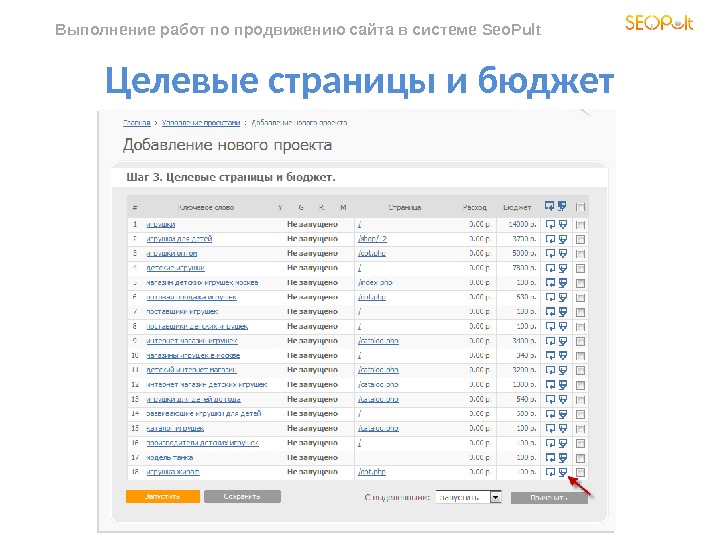Click the stand-bubble icon in row 17 'модель танка'

tap(563, 458)
